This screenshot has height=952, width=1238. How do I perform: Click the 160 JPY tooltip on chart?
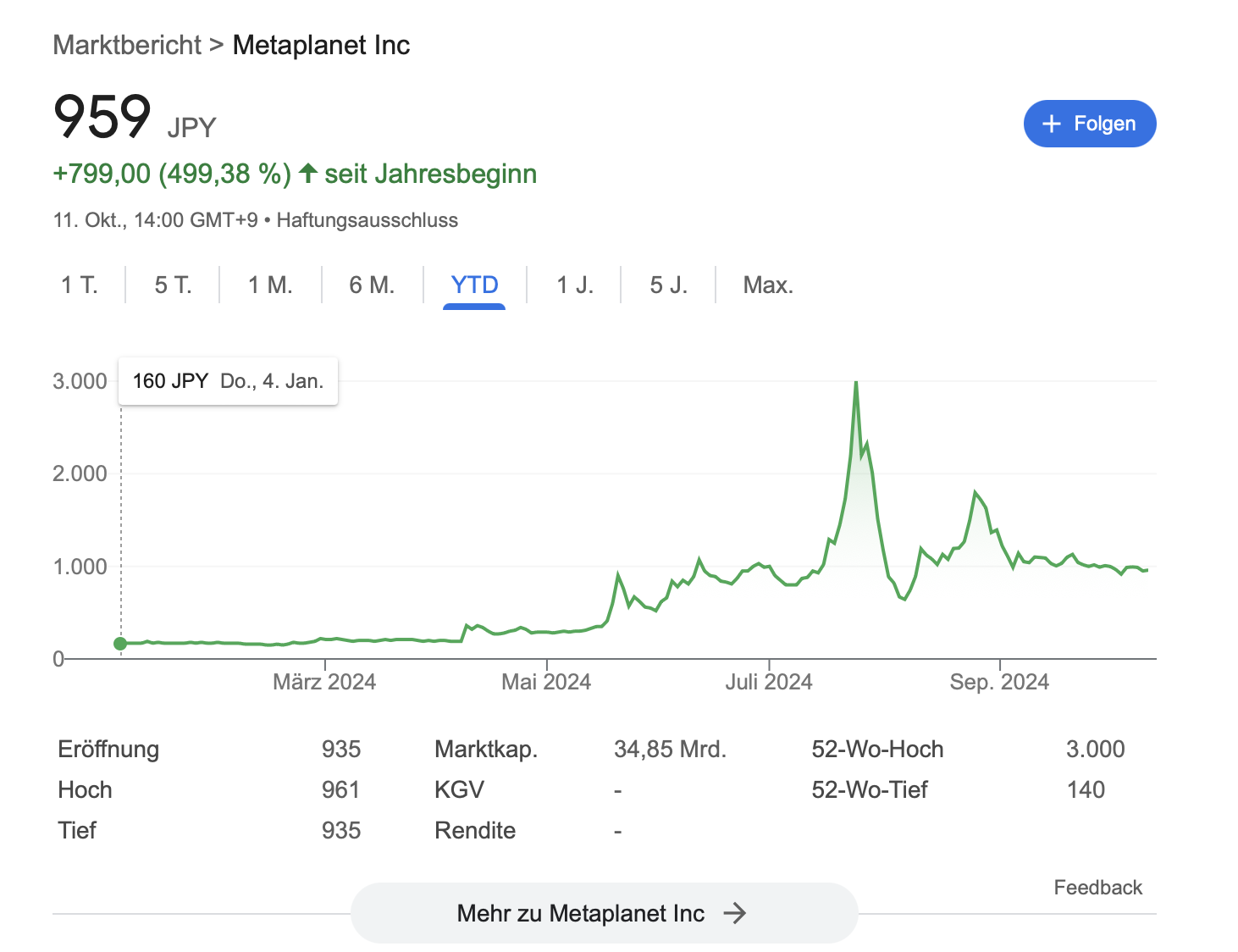(x=228, y=381)
